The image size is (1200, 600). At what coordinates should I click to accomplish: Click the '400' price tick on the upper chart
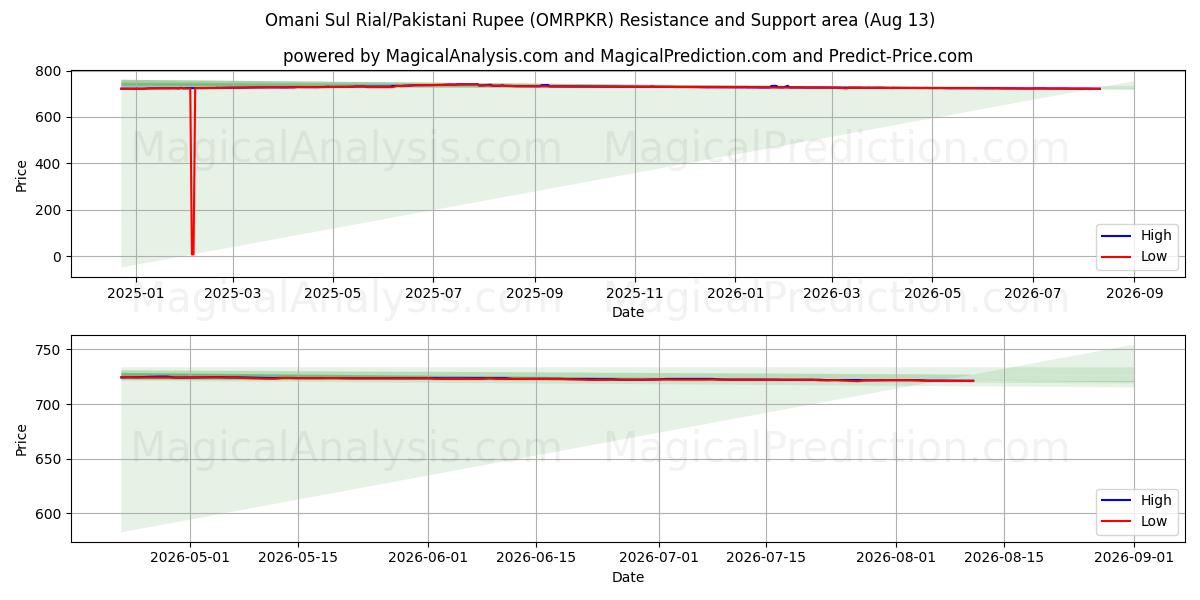[50, 164]
